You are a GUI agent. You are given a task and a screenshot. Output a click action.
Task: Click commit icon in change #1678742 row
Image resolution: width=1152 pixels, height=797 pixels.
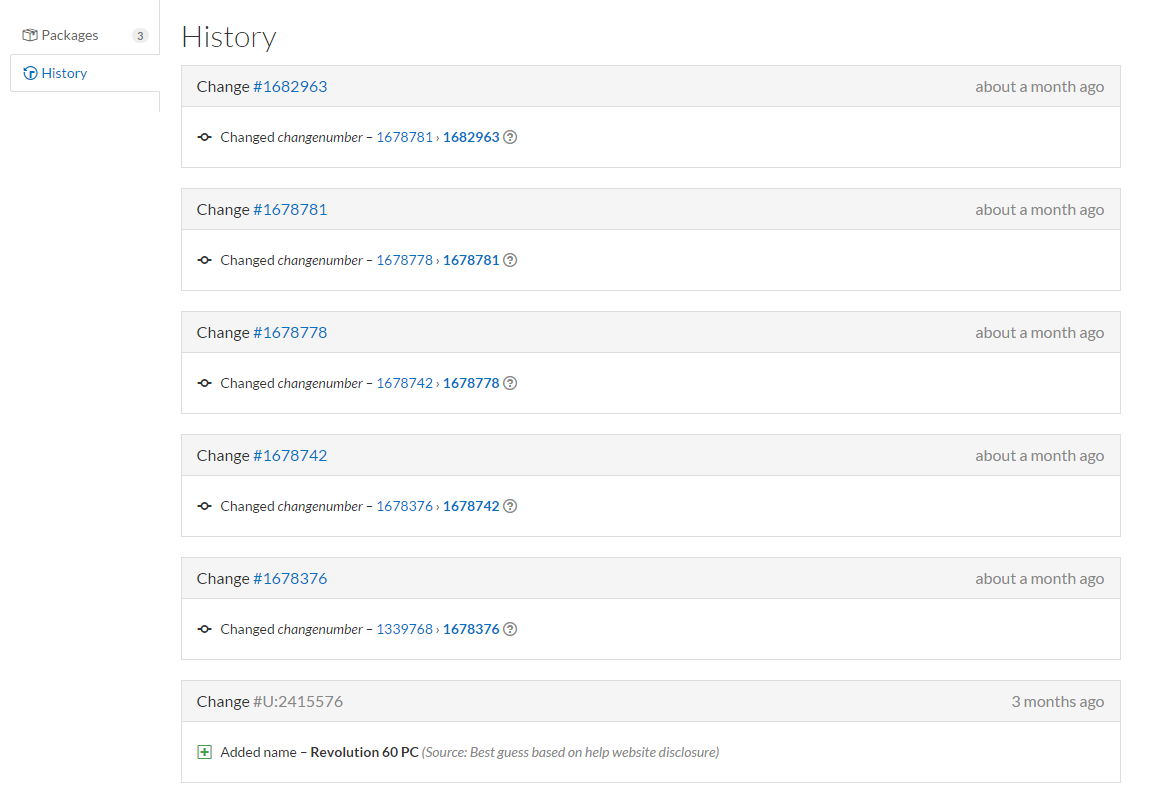tap(204, 506)
